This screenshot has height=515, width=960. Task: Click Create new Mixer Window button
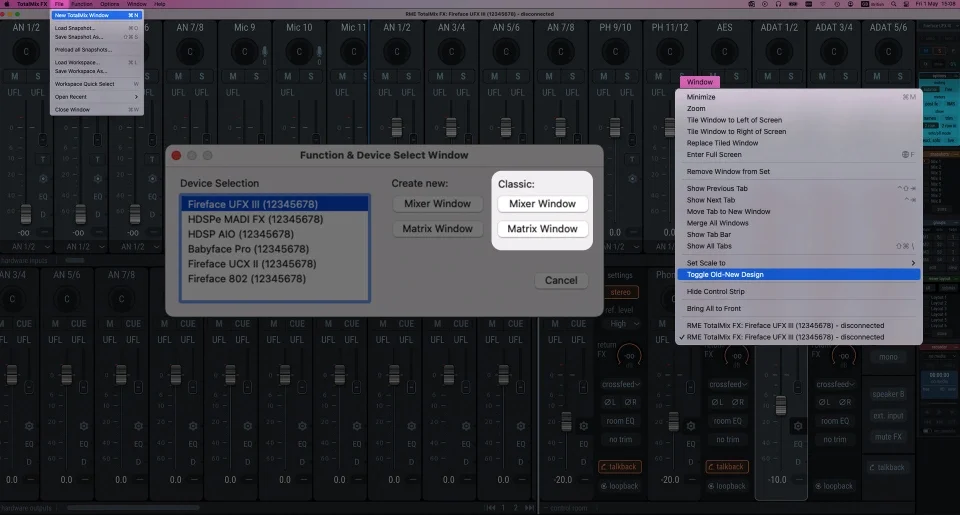(437, 204)
